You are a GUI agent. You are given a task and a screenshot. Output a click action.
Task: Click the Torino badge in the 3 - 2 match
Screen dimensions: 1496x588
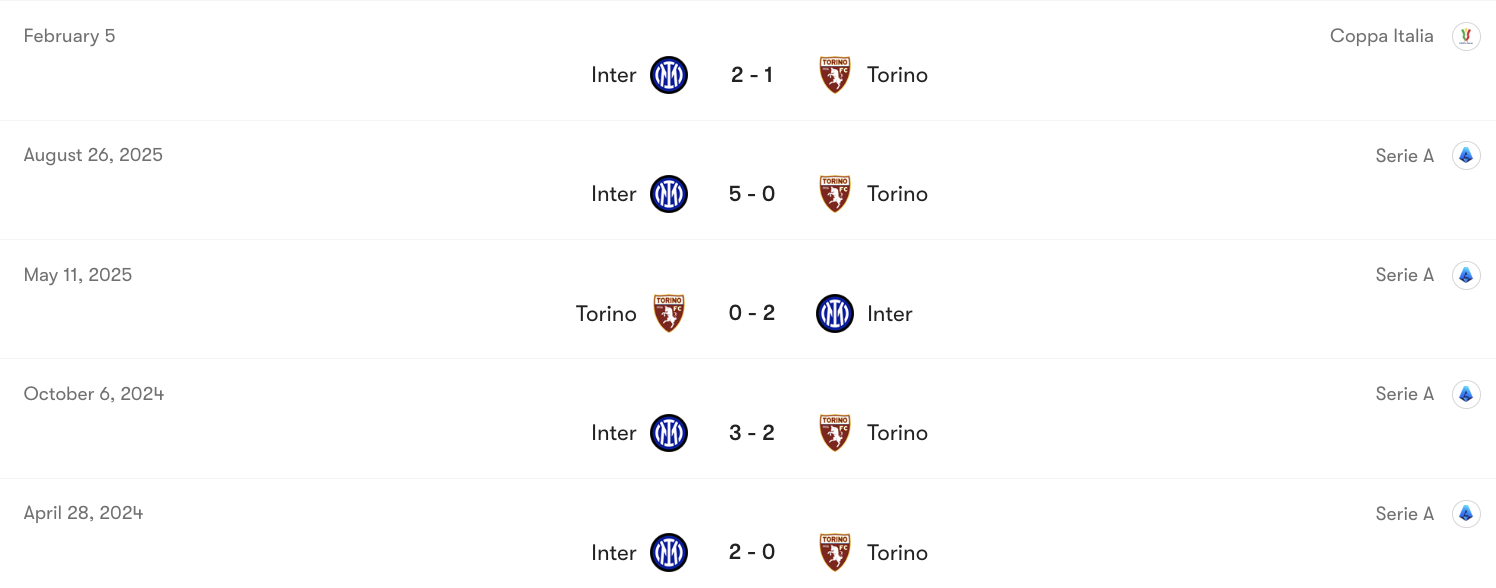click(x=834, y=433)
